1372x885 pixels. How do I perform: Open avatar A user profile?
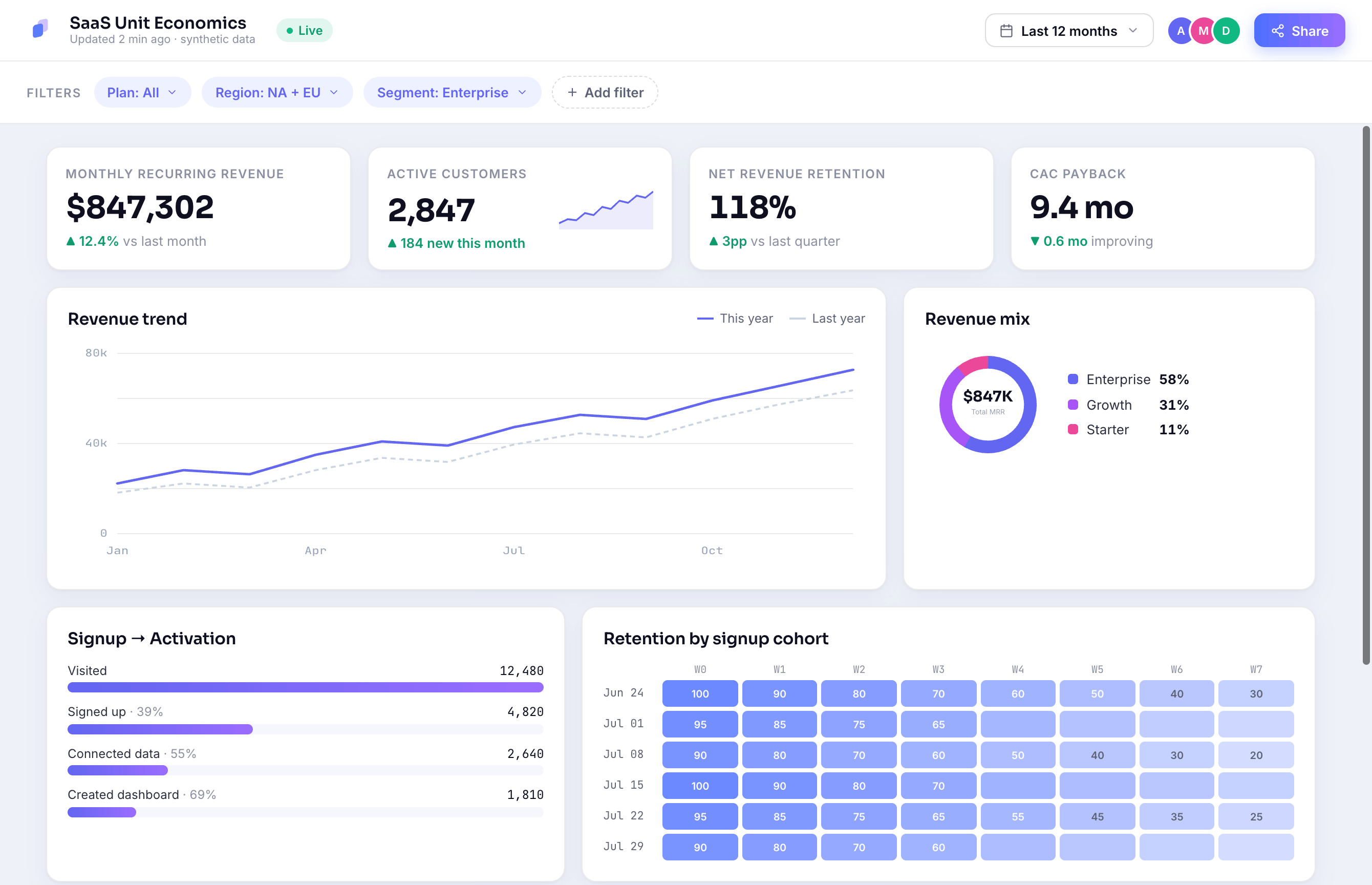coord(1180,31)
